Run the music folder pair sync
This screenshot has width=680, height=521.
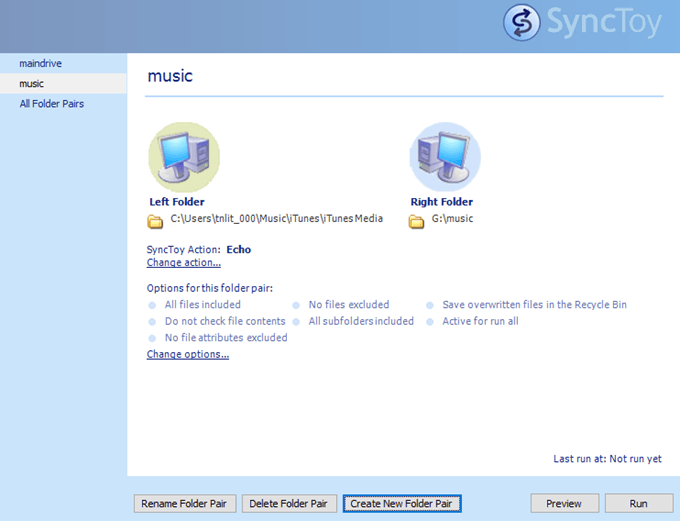(638, 503)
